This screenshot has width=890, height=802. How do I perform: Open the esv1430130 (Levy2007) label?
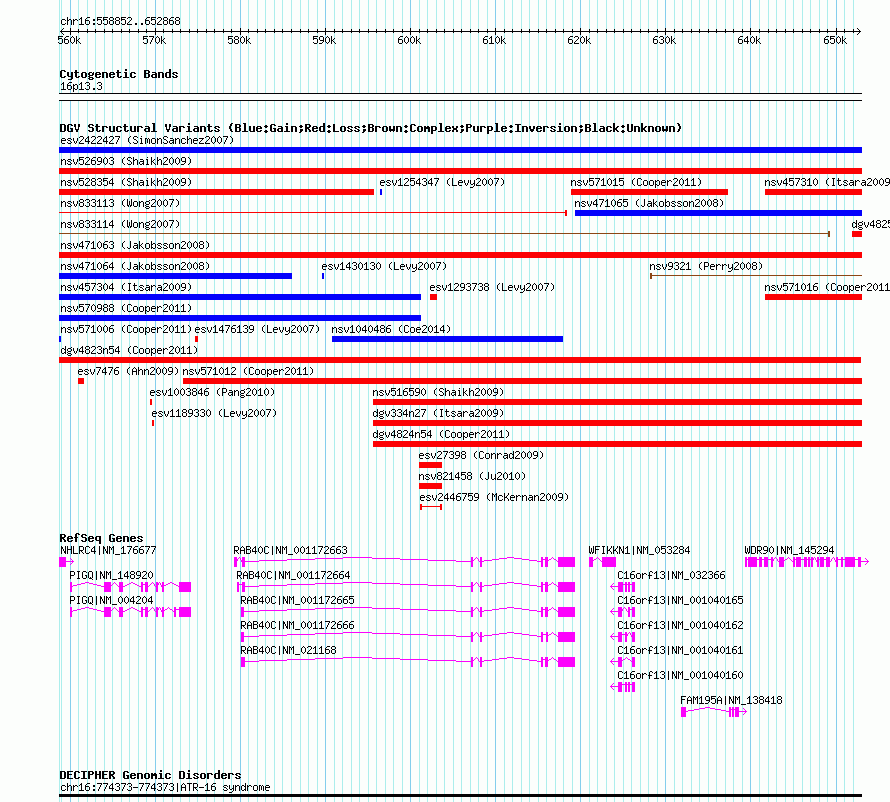coord(384,266)
